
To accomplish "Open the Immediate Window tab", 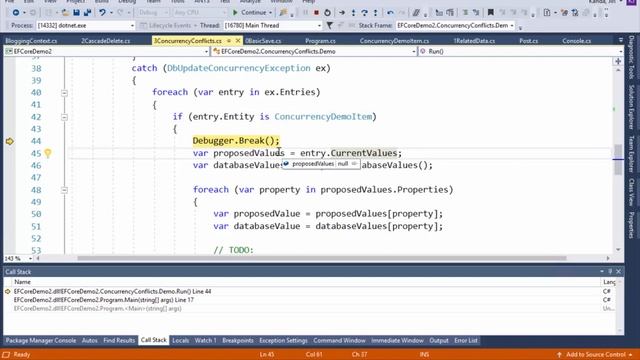I will 397,340.
